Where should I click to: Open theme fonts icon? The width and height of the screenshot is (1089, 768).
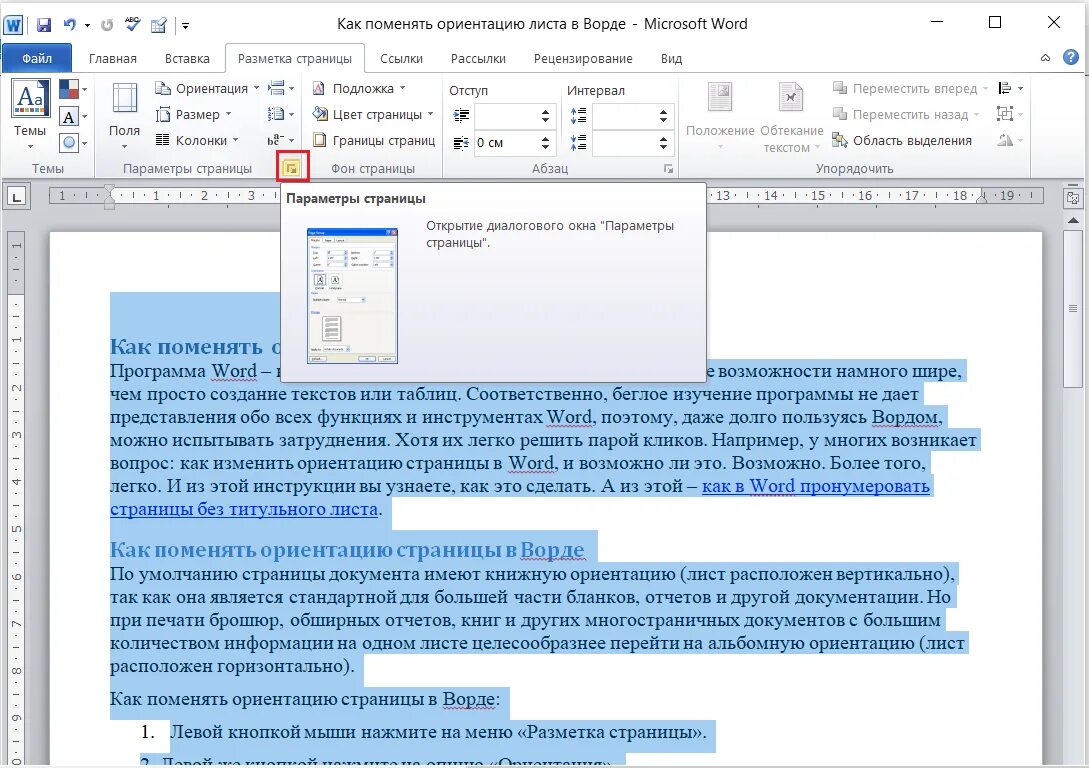[x=73, y=116]
